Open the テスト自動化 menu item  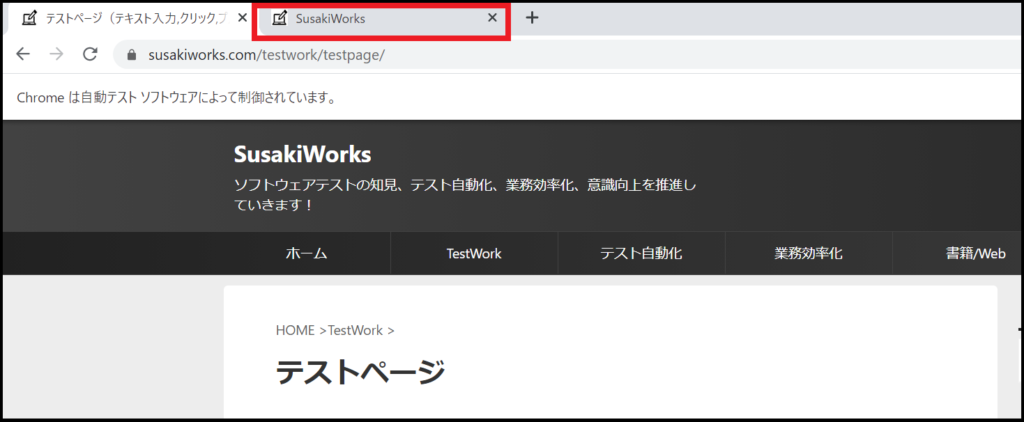pyautogui.click(x=641, y=253)
